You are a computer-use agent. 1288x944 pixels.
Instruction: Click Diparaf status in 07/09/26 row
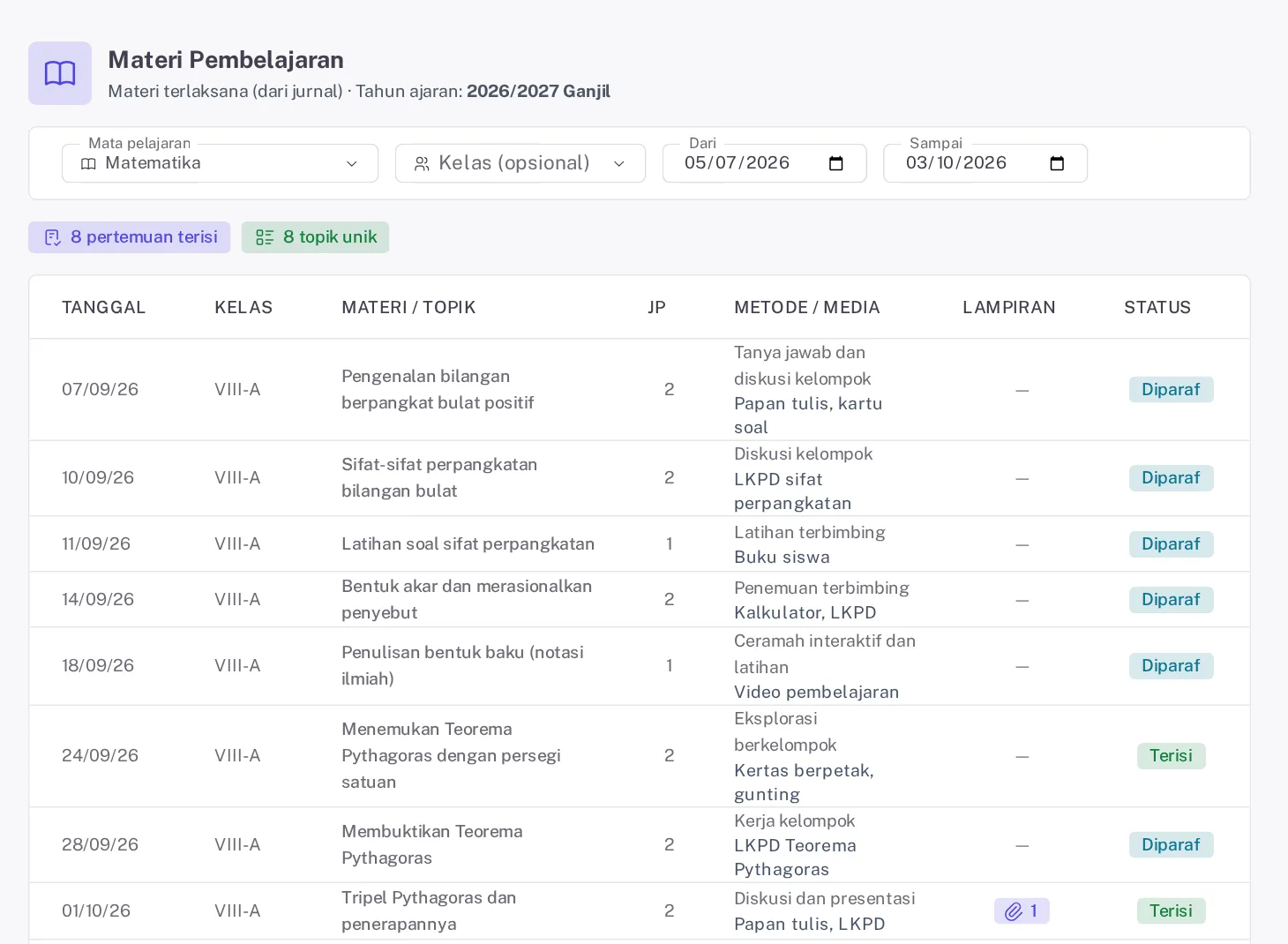[1172, 390]
